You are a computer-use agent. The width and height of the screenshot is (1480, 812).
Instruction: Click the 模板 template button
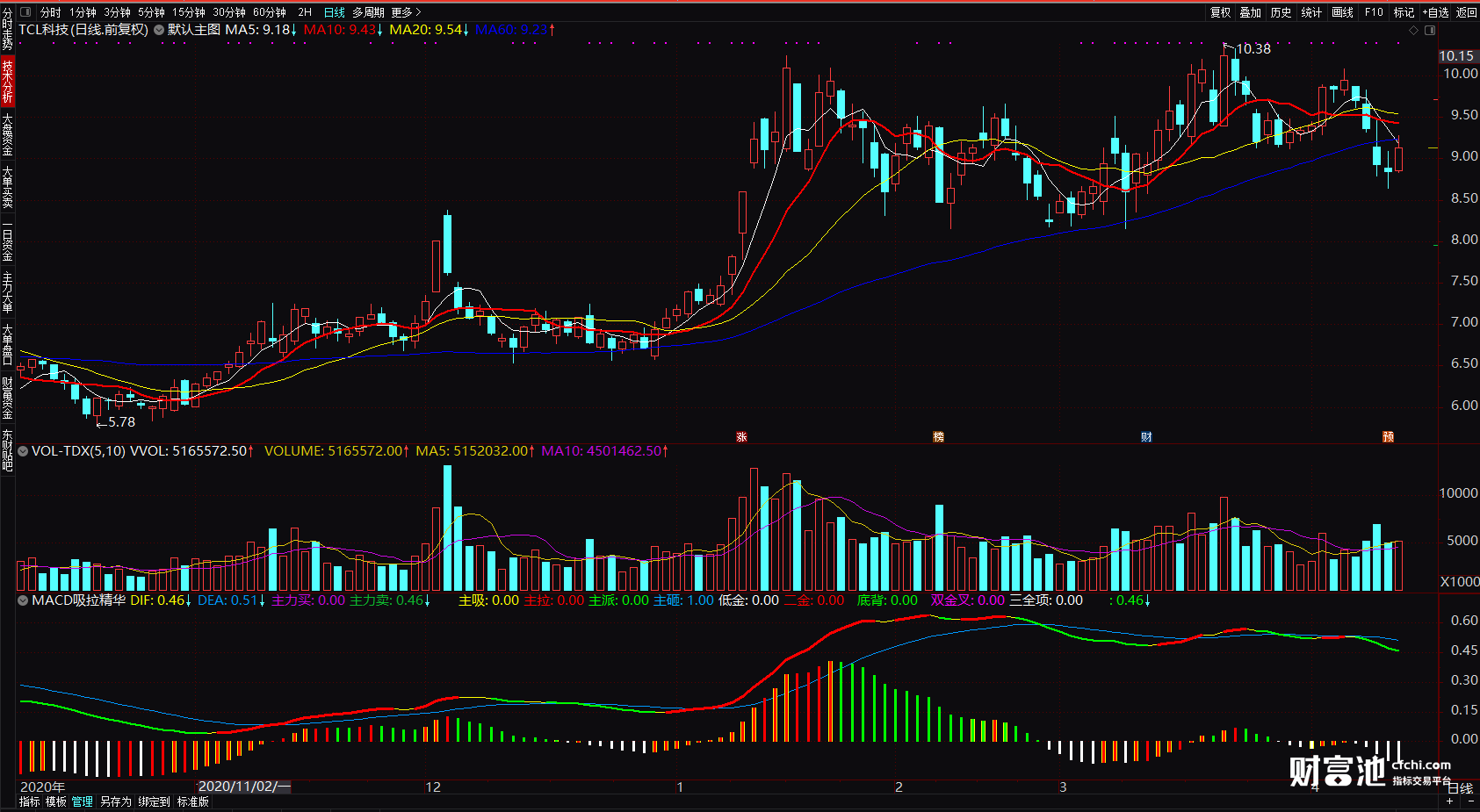[55, 801]
